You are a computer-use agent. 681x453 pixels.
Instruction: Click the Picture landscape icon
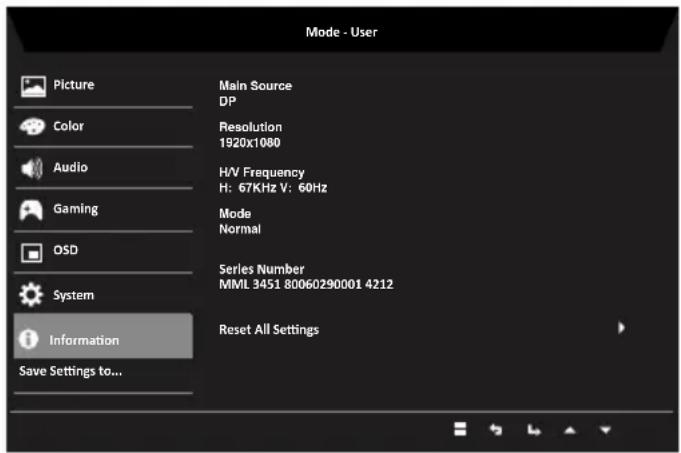(x=33, y=86)
